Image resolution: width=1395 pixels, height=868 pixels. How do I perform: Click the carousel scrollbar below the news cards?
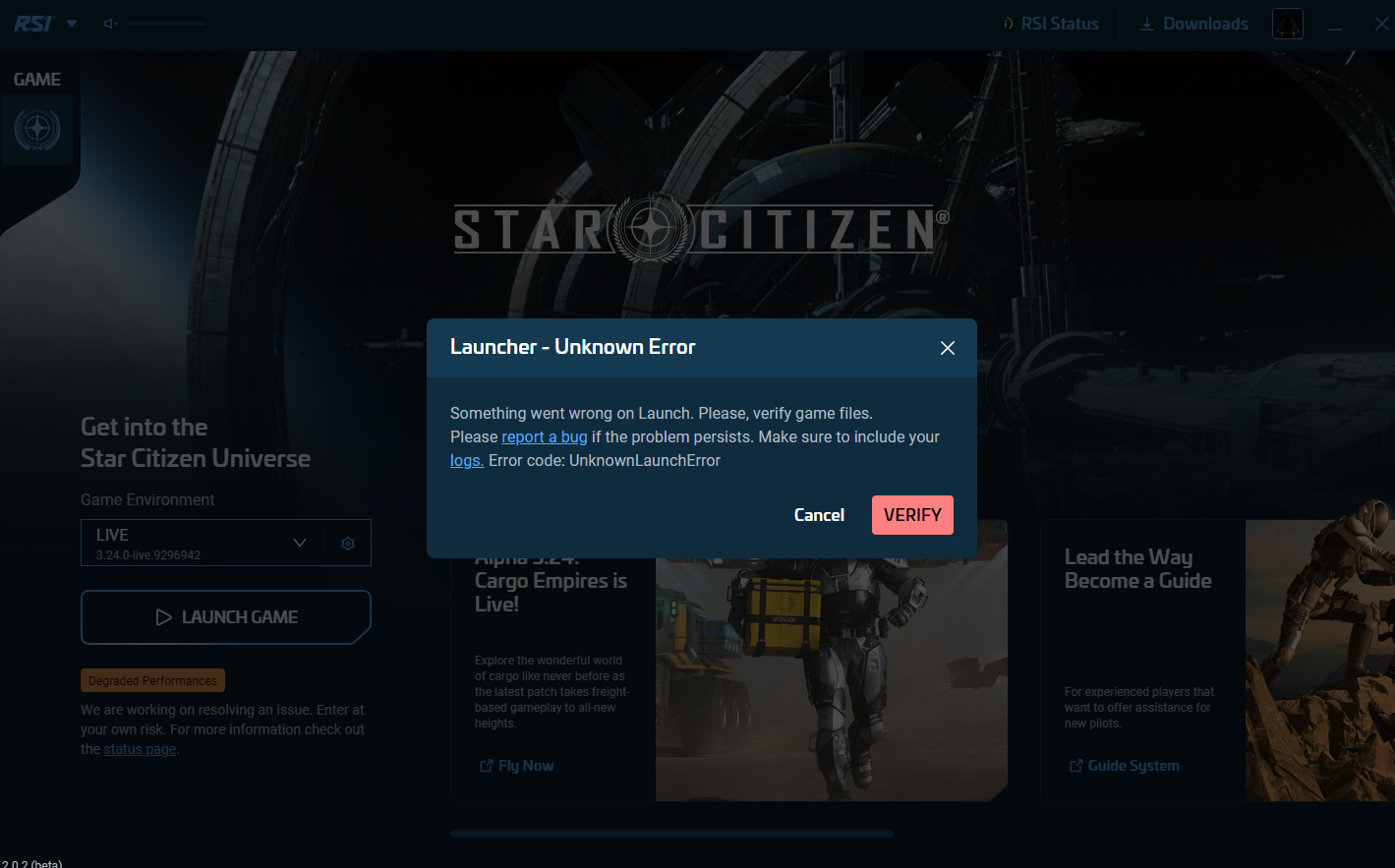click(x=671, y=833)
